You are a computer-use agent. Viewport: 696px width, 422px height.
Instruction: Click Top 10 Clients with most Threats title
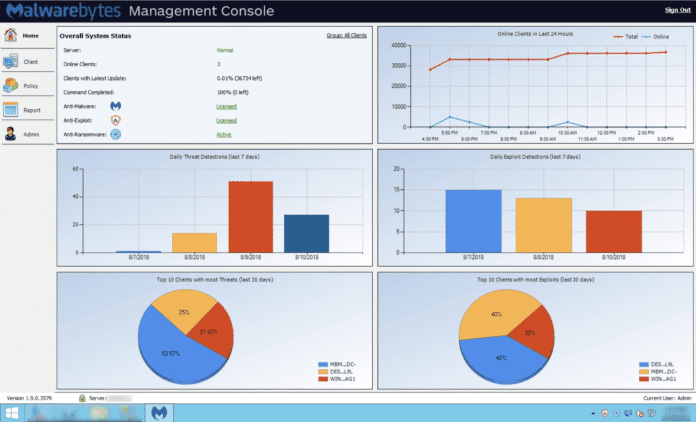point(215,280)
